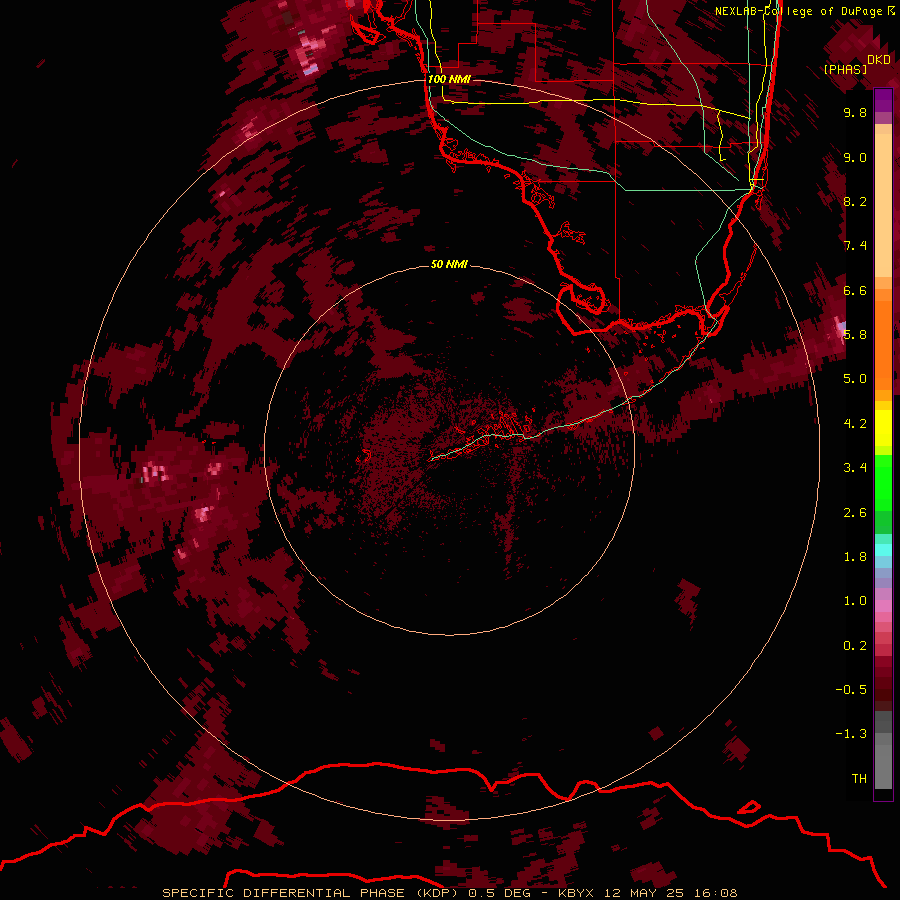Screen dimensions: 900x900
Task: Click the 7.4 value on color scale
Action: pyautogui.click(x=855, y=246)
